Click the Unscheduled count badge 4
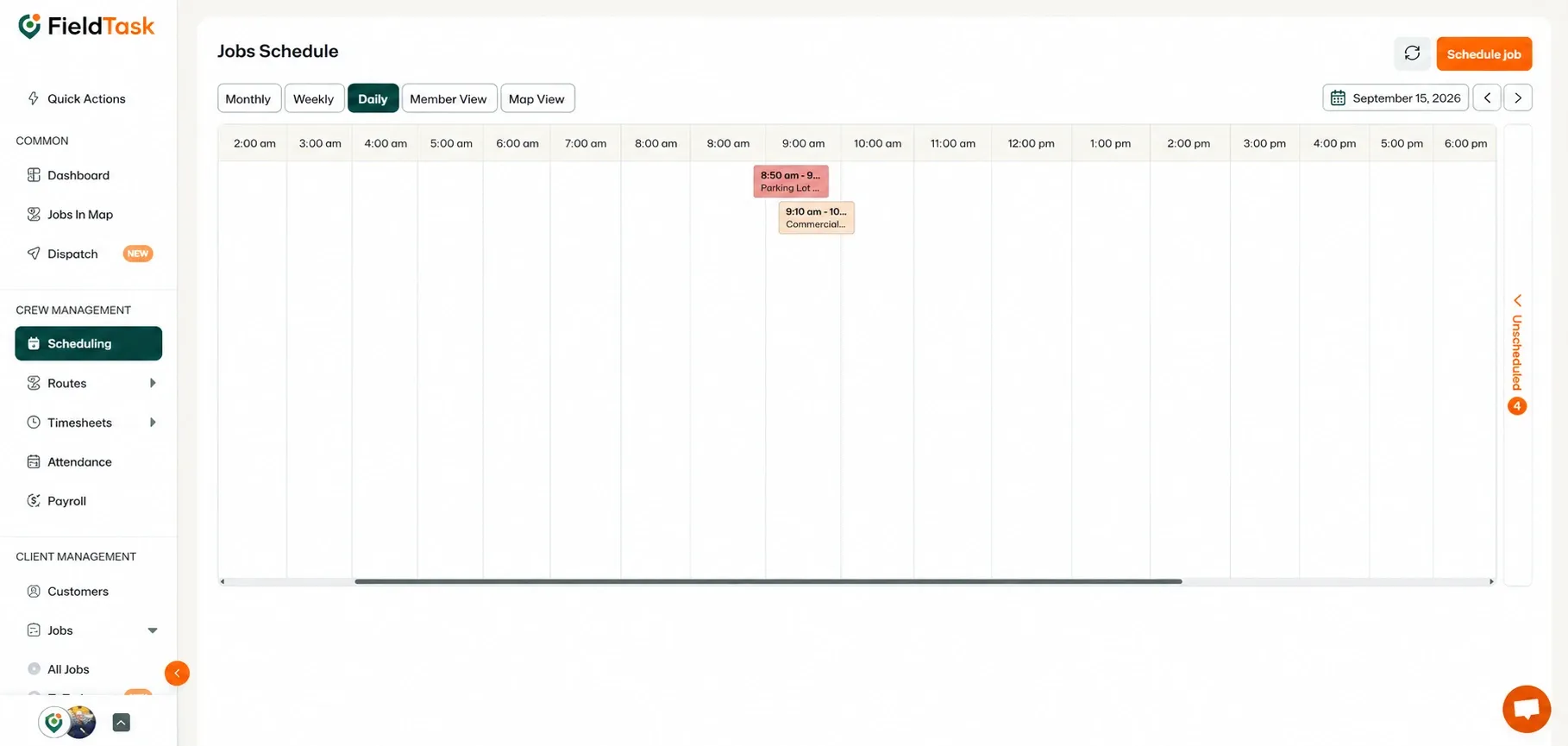 1517,406
